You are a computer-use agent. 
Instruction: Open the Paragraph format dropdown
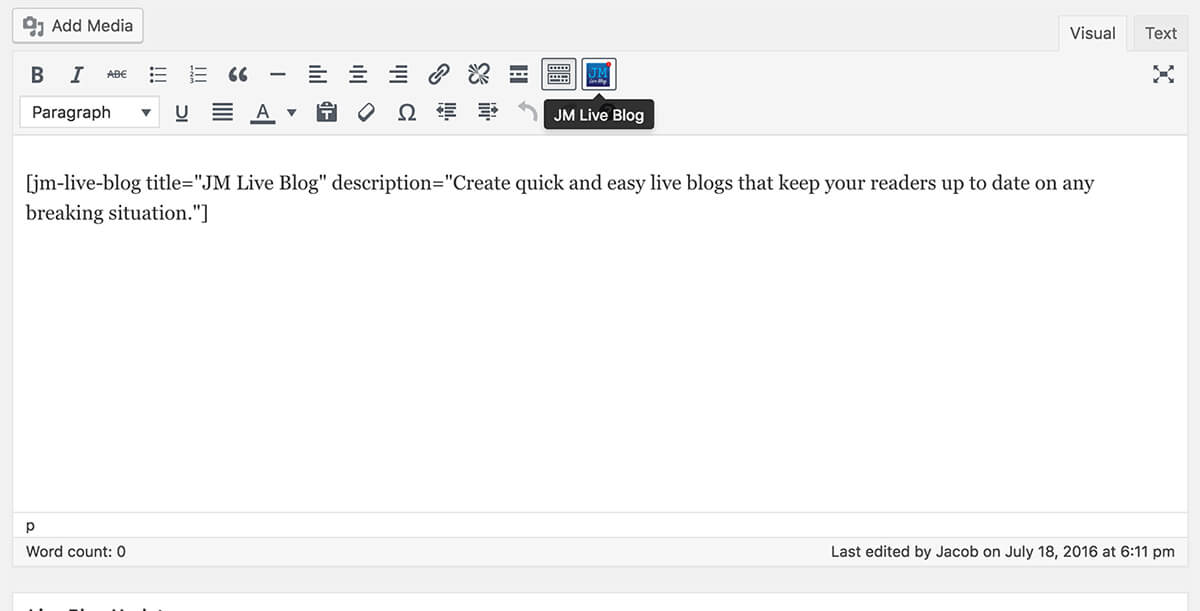click(x=90, y=113)
